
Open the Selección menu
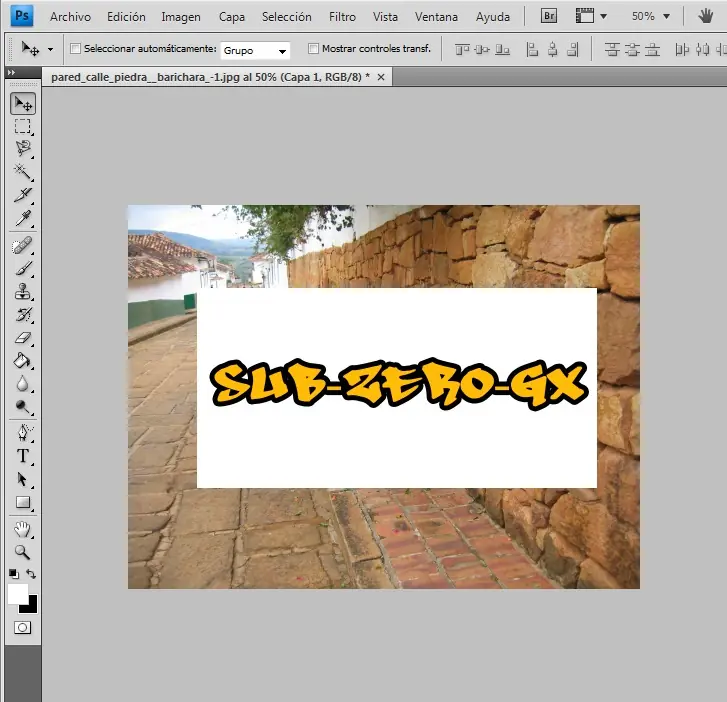coord(287,17)
